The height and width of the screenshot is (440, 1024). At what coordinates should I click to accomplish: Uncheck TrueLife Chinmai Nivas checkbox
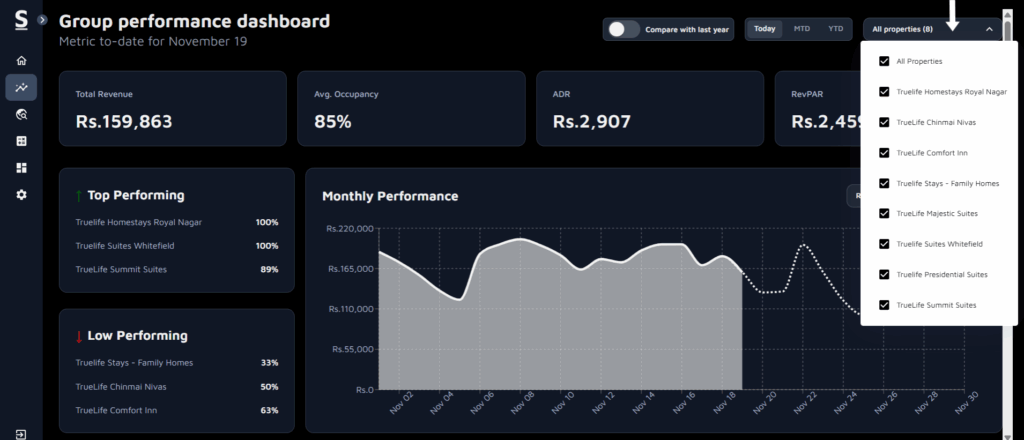click(x=884, y=122)
